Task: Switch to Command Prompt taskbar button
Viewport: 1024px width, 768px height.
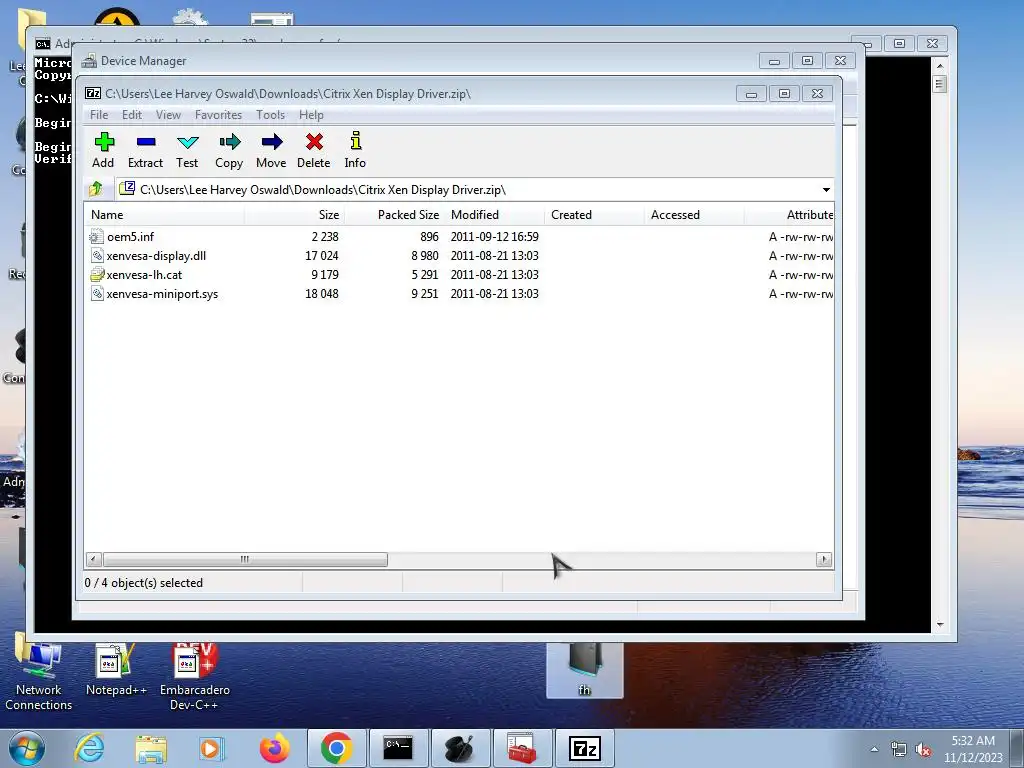Action: tap(398, 748)
